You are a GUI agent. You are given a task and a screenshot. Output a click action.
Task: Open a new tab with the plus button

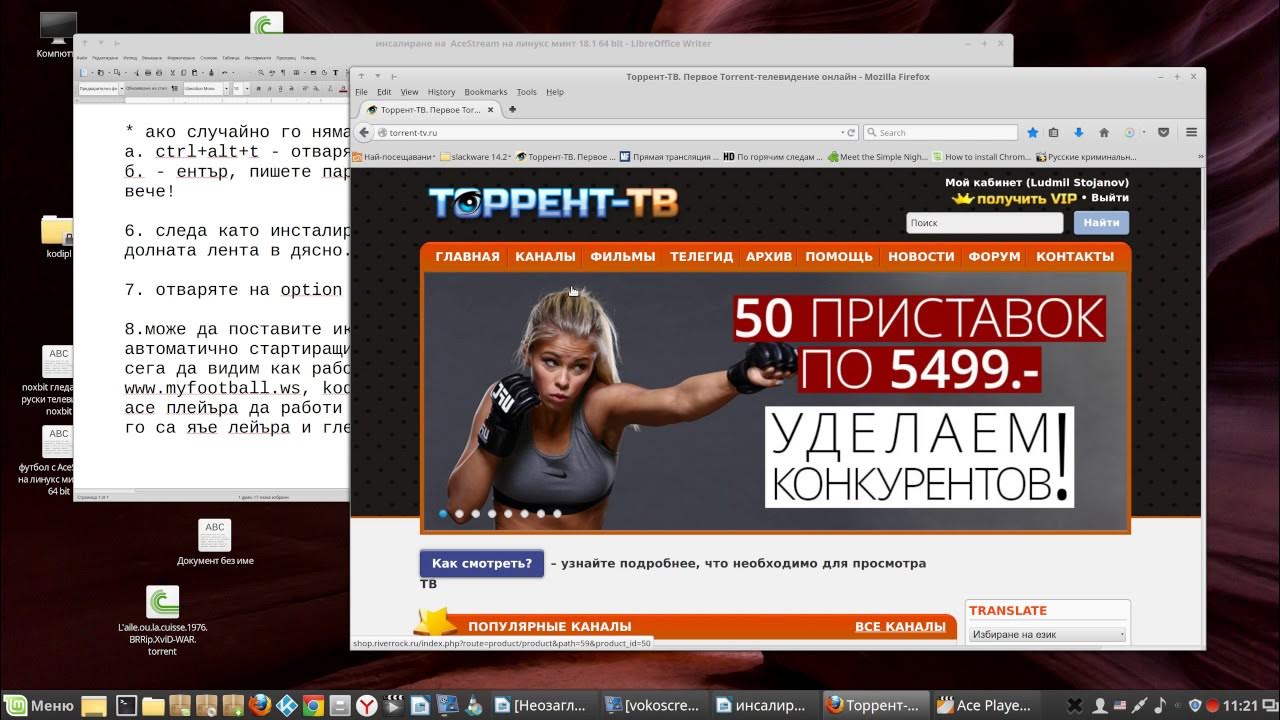pos(513,109)
